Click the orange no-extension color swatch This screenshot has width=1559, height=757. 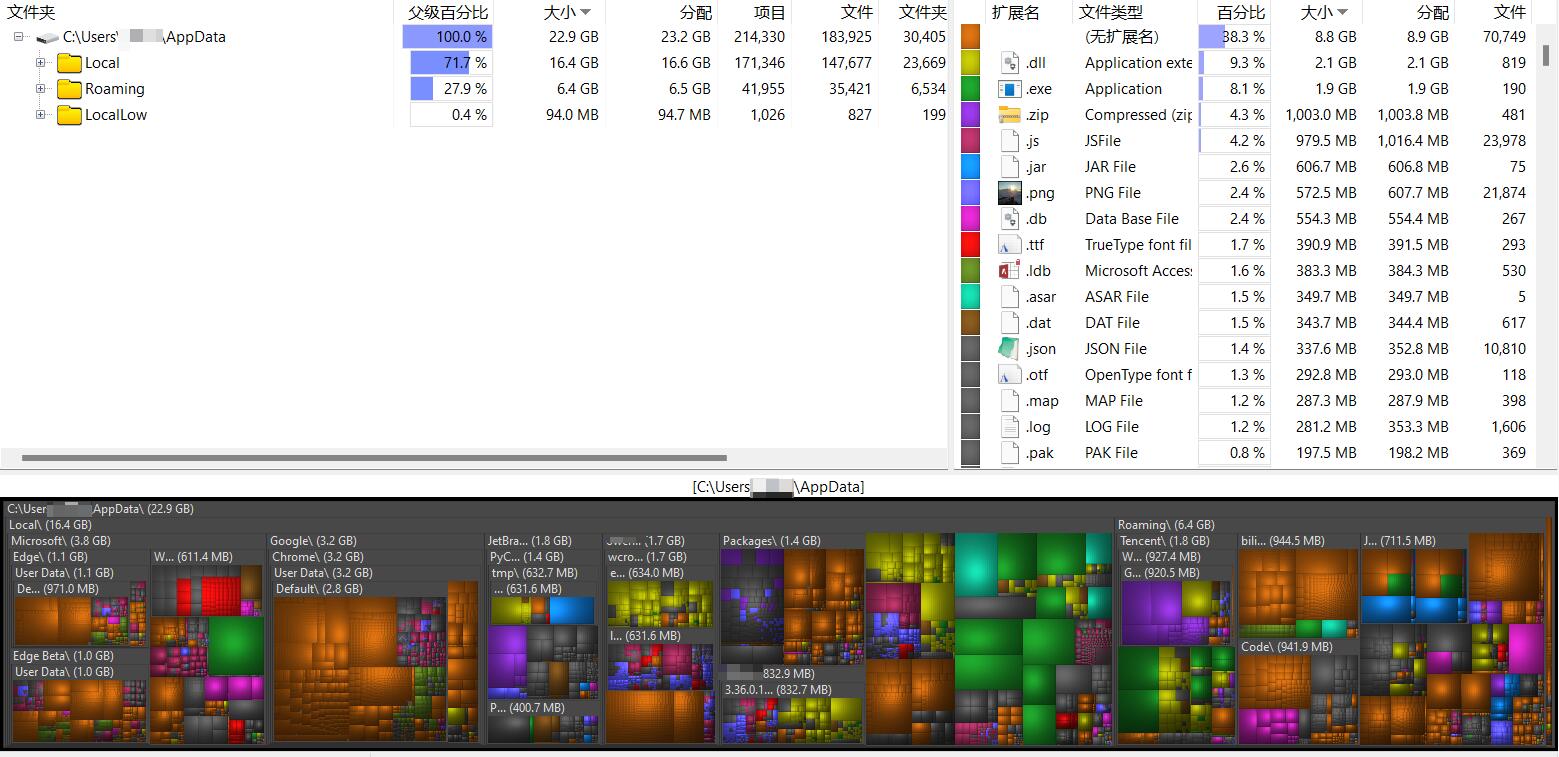pyautogui.click(x=970, y=37)
